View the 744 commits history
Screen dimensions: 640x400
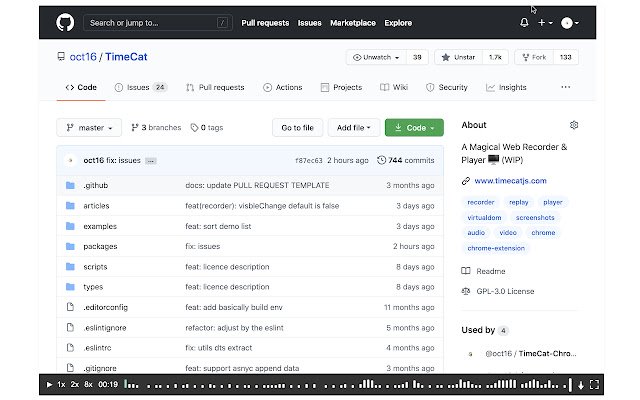(406, 160)
